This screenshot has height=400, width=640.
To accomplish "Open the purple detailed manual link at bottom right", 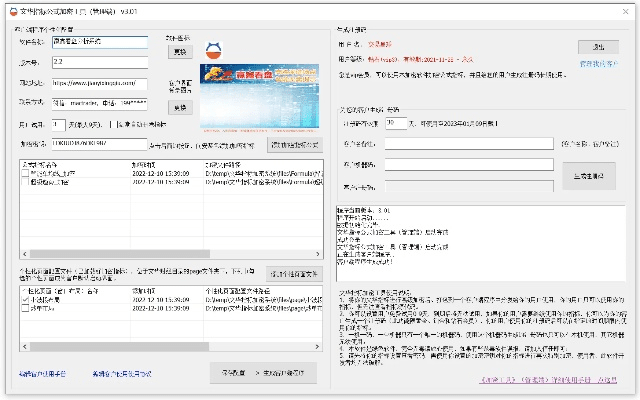I will coord(549,380).
